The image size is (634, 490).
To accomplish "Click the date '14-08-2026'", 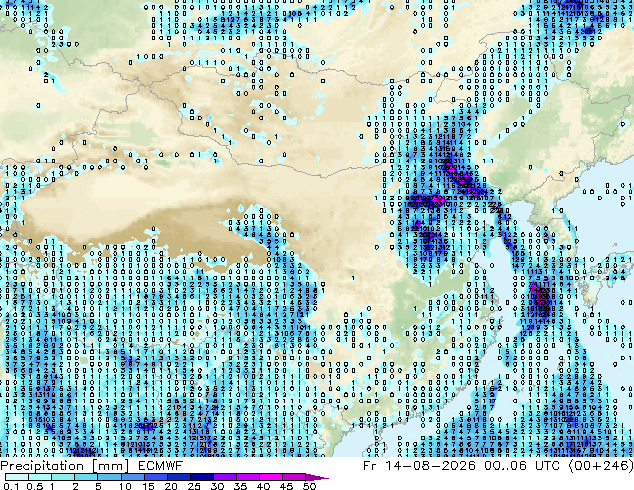I will (430, 466).
